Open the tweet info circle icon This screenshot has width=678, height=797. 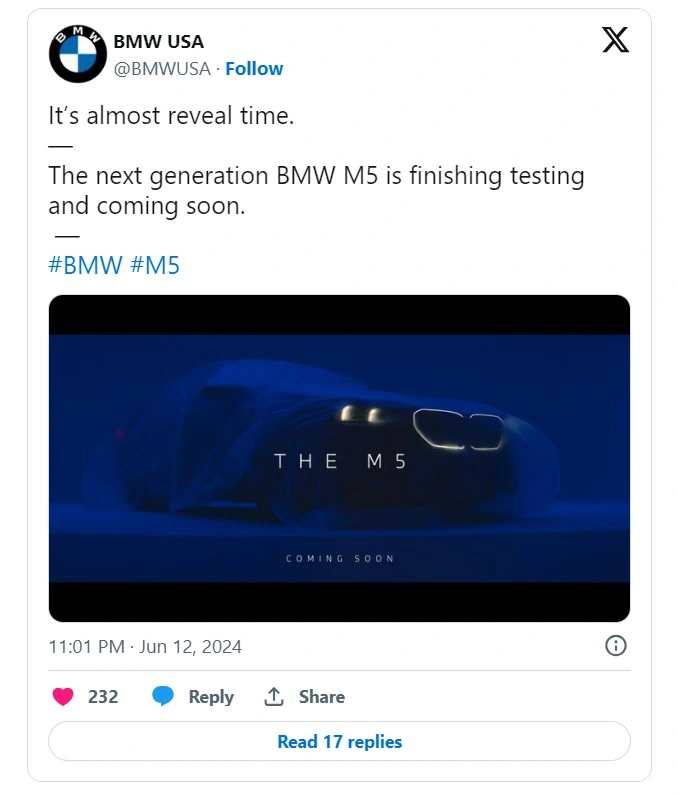[x=616, y=646]
